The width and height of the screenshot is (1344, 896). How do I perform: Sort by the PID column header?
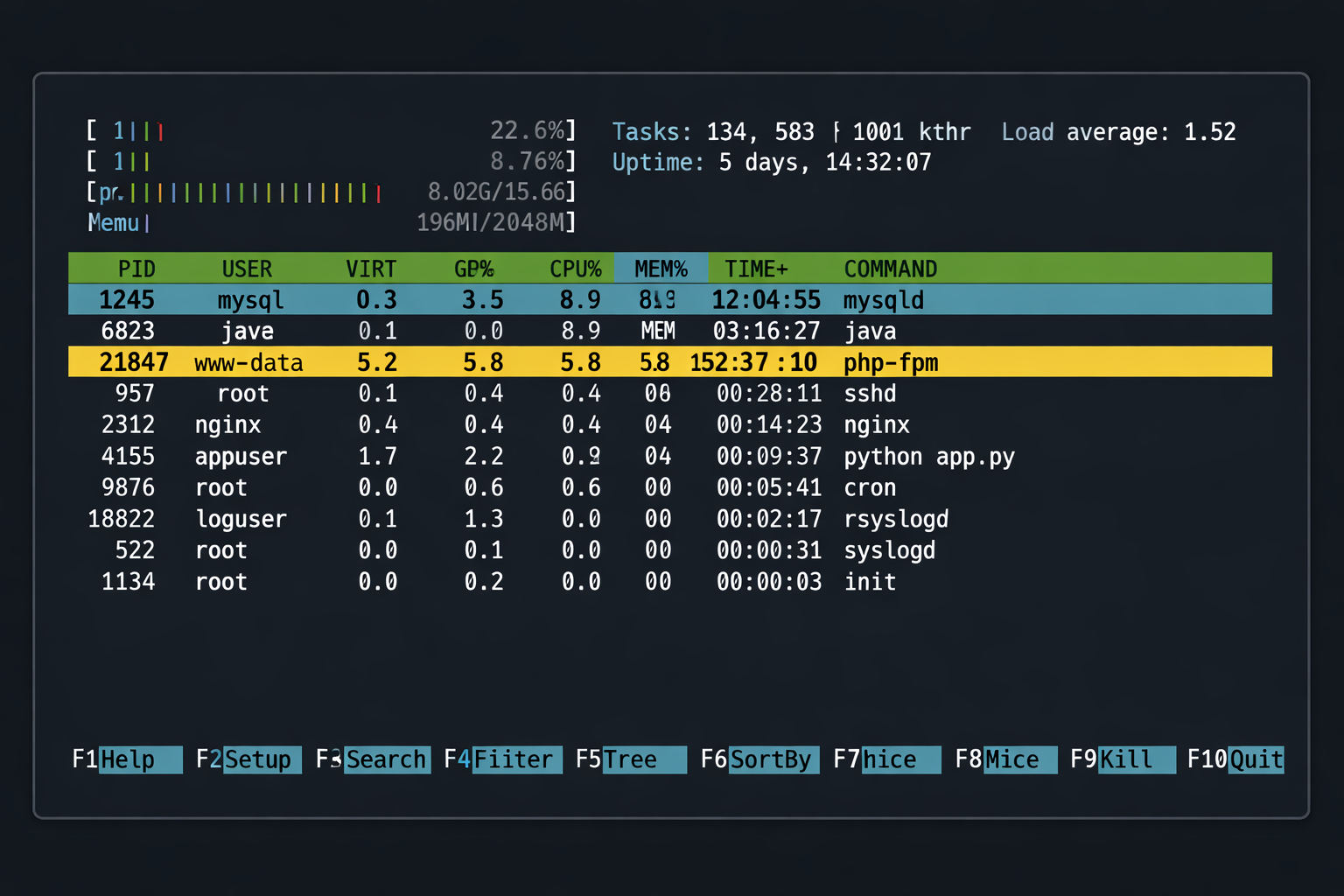[x=136, y=269]
